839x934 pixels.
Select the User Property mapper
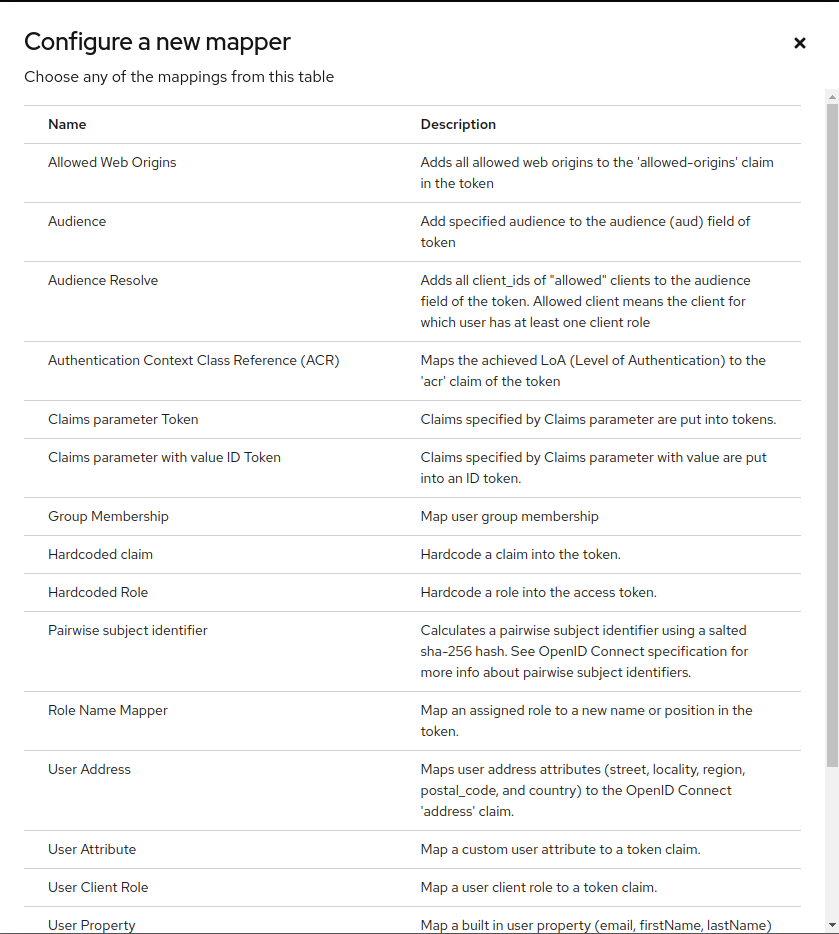92,925
